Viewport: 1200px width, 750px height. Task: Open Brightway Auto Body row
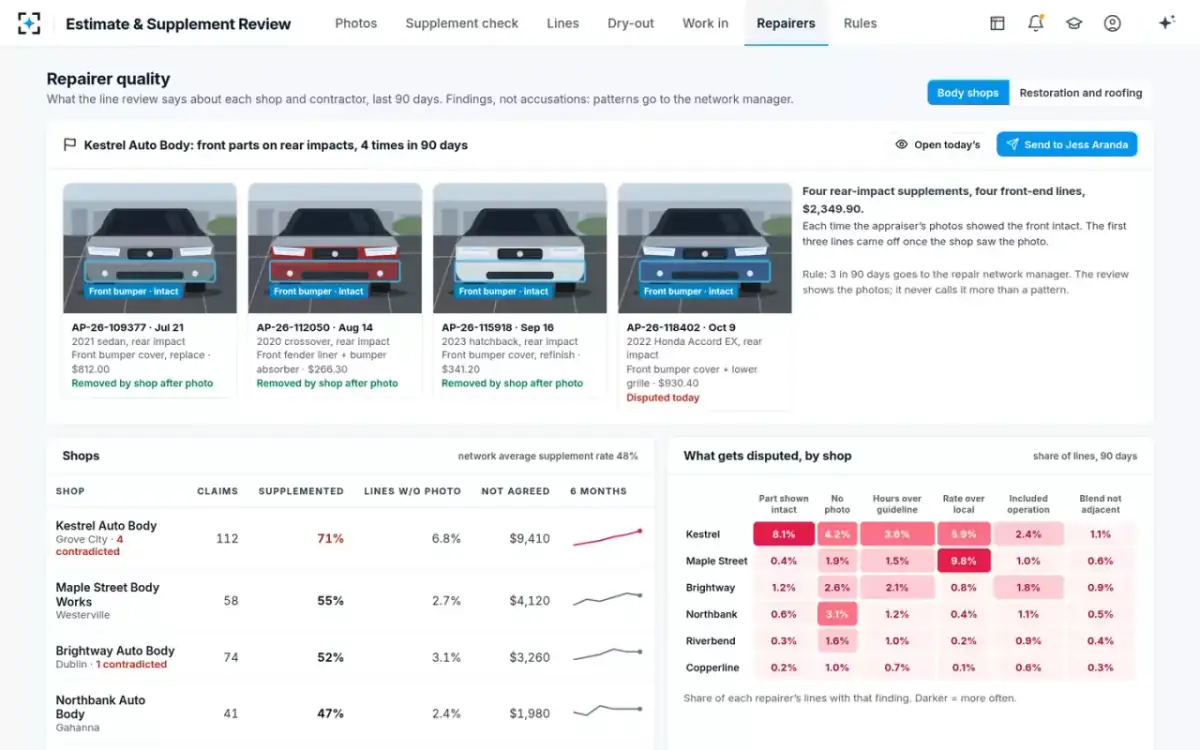pyautogui.click(x=350, y=657)
